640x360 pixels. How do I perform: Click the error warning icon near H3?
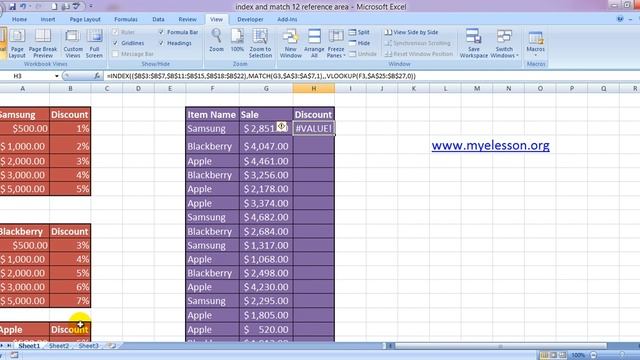(x=282, y=126)
